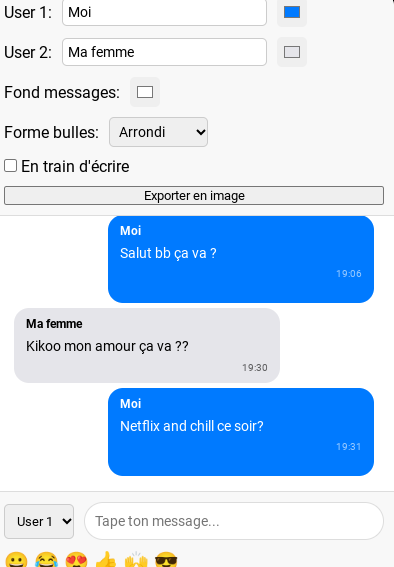Open the Forme bulles dropdown
This screenshot has width=394, height=567.
[x=158, y=132]
